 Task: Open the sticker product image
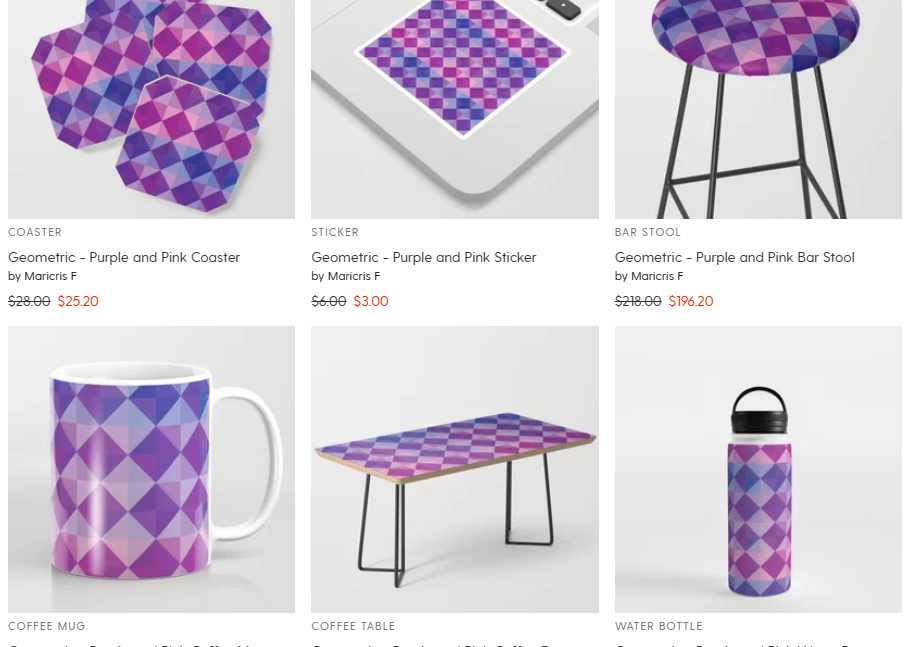pyautogui.click(x=455, y=109)
